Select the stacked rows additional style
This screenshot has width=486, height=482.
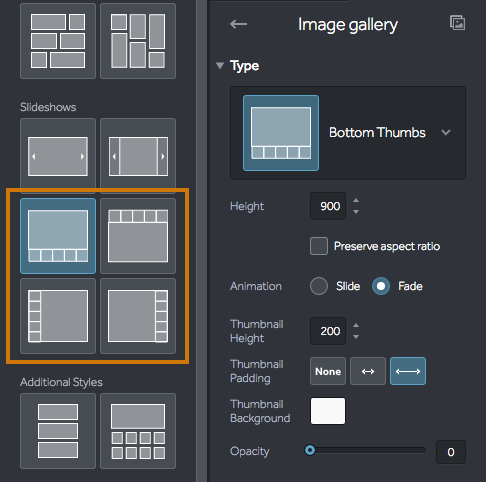[58, 431]
